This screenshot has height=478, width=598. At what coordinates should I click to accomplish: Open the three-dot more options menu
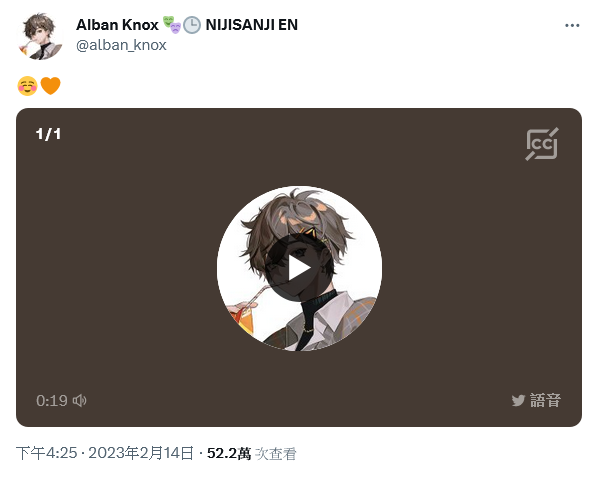pyautogui.click(x=572, y=26)
